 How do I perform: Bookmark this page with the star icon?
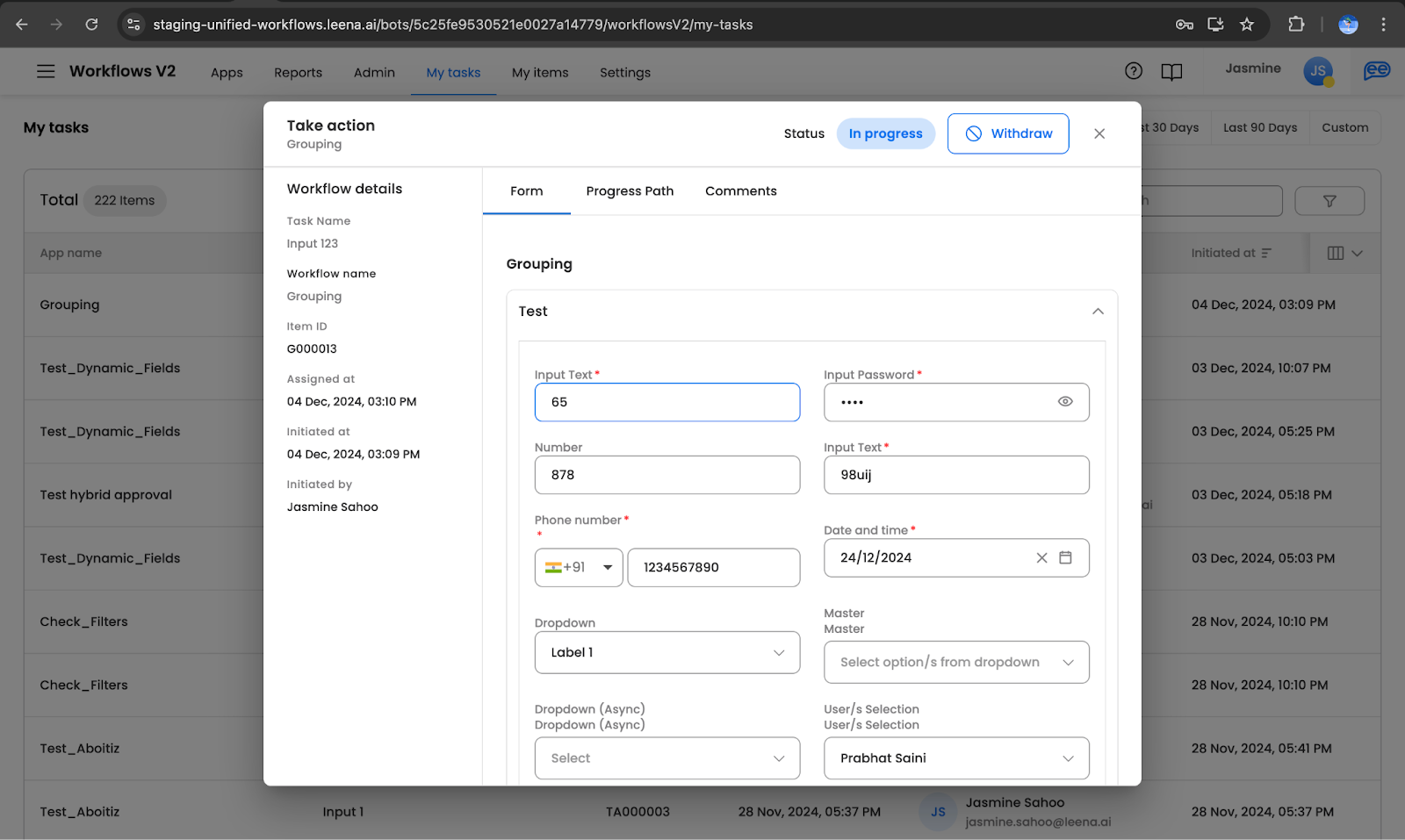1247,25
